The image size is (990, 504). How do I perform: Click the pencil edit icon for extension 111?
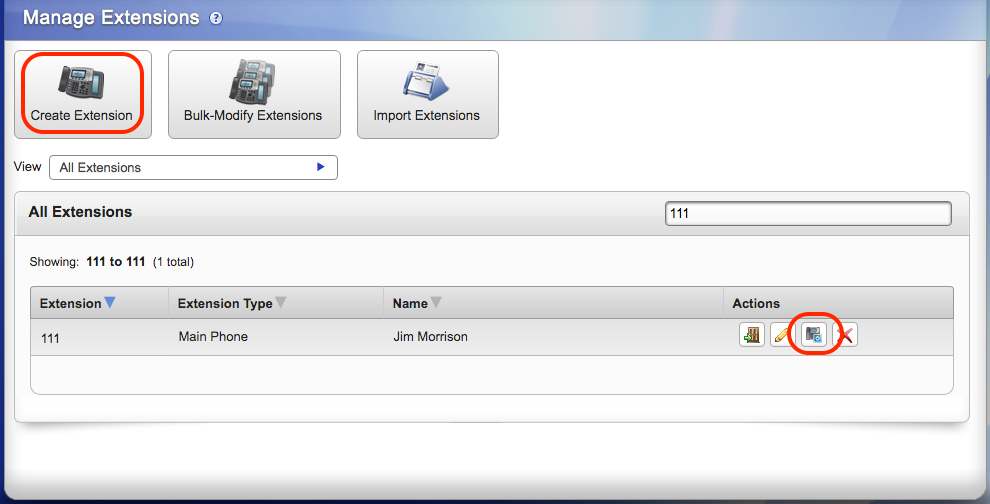click(783, 335)
